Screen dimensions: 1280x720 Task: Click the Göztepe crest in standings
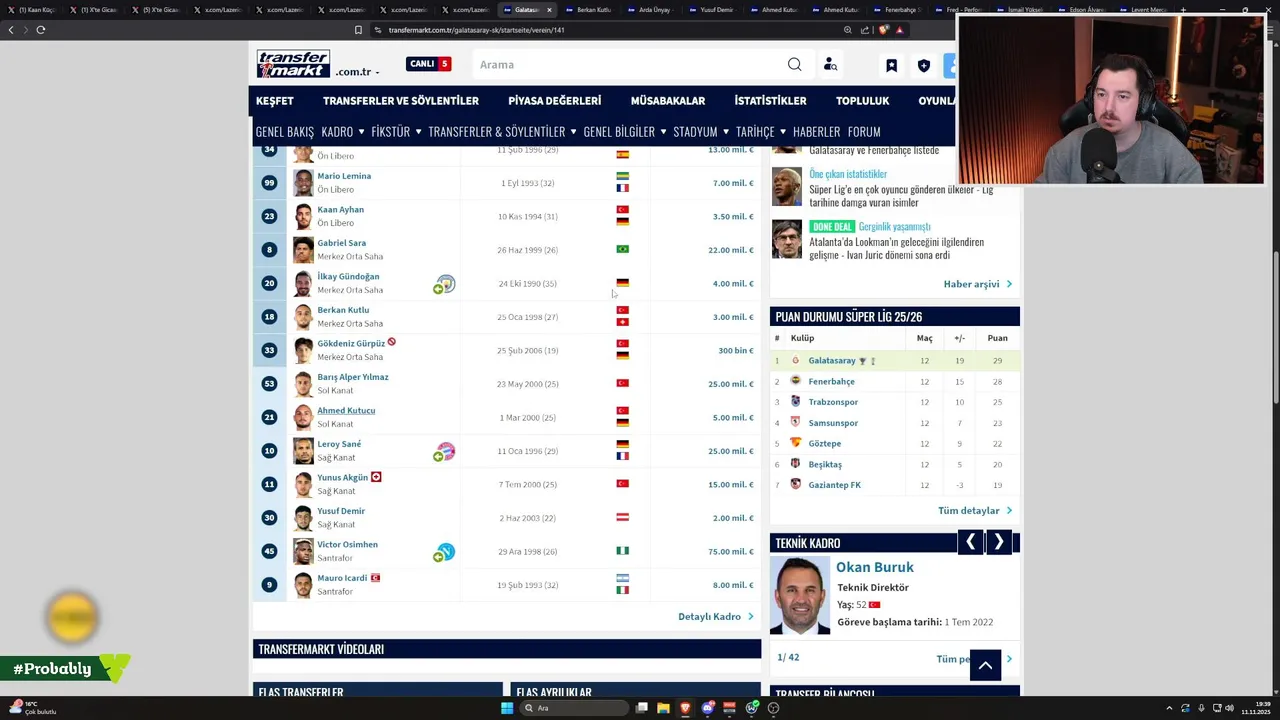(796, 443)
